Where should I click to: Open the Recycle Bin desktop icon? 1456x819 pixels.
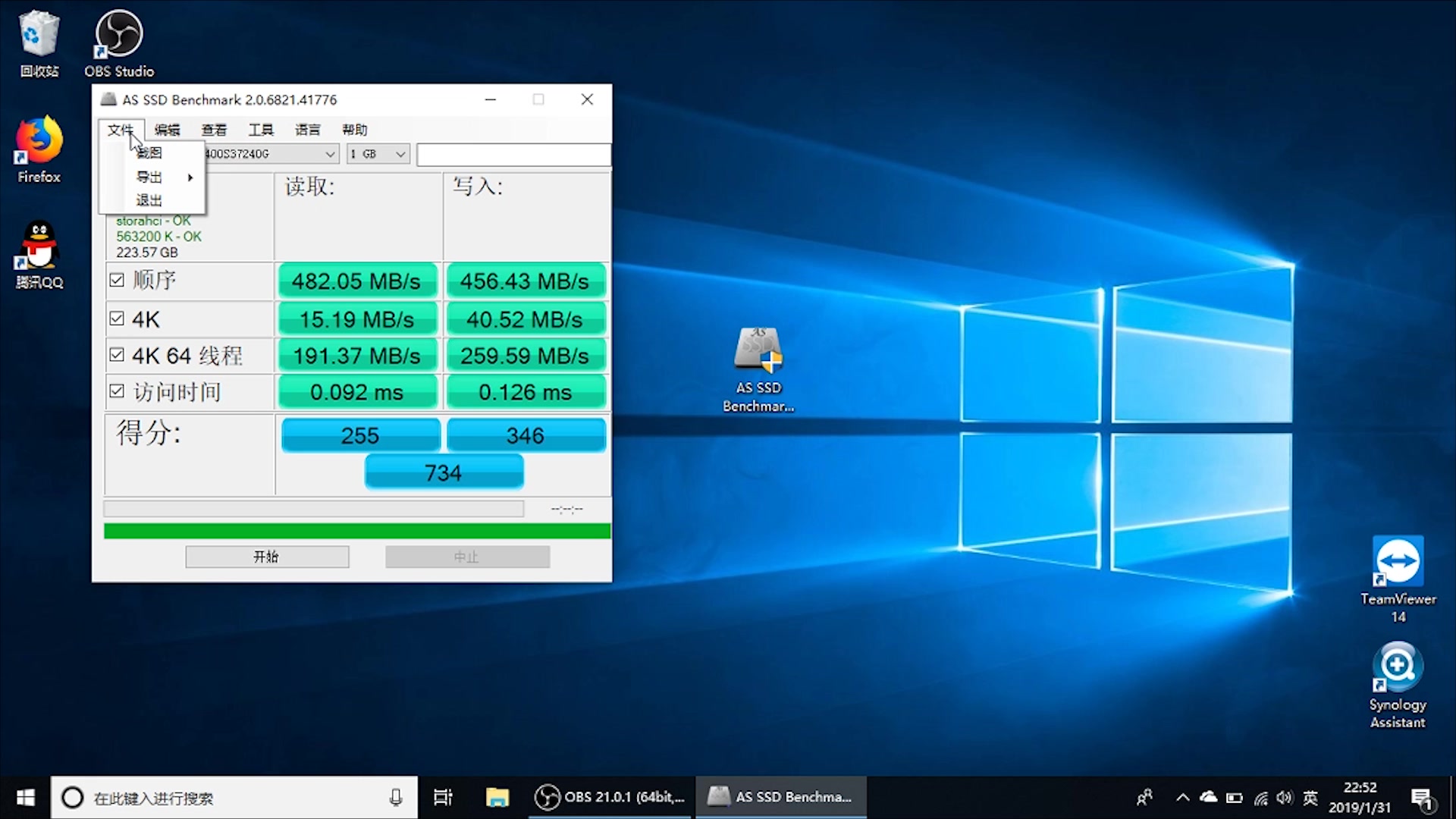pyautogui.click(x=39, y=44)
